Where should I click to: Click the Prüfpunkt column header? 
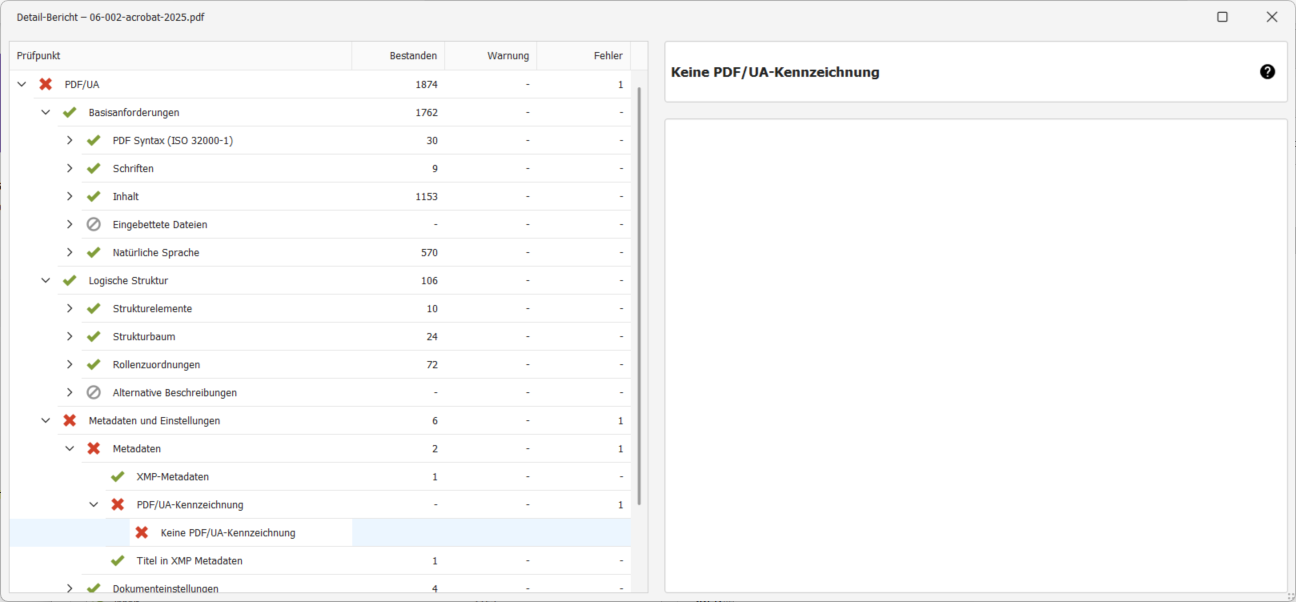coord(180,56)
